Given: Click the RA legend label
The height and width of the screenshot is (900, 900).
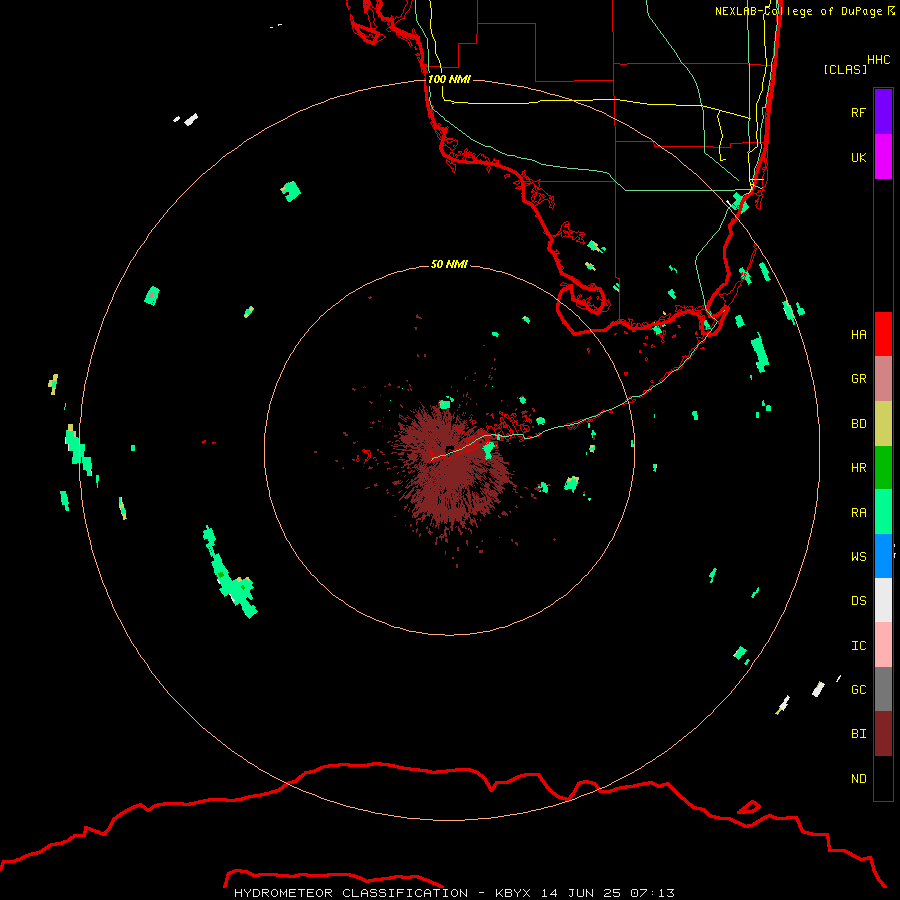Looking at the screenshot, I should [x=858, y=513].
